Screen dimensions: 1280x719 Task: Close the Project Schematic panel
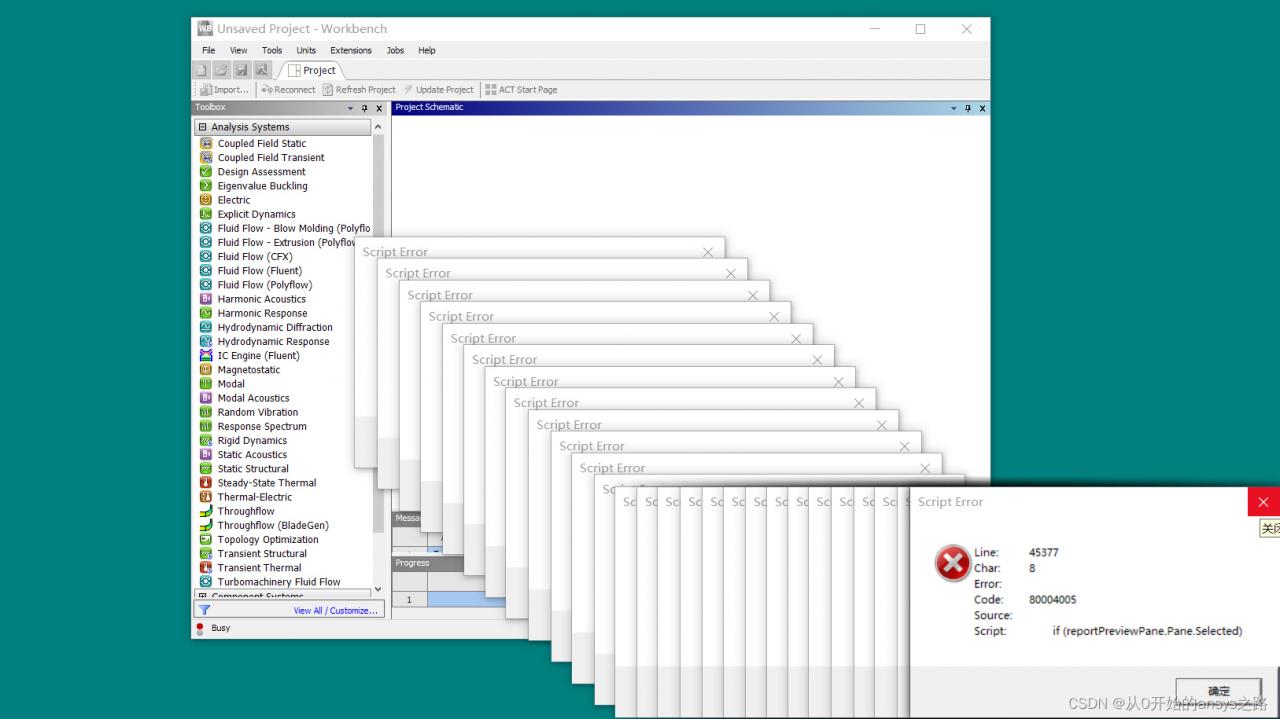[982, 108]
